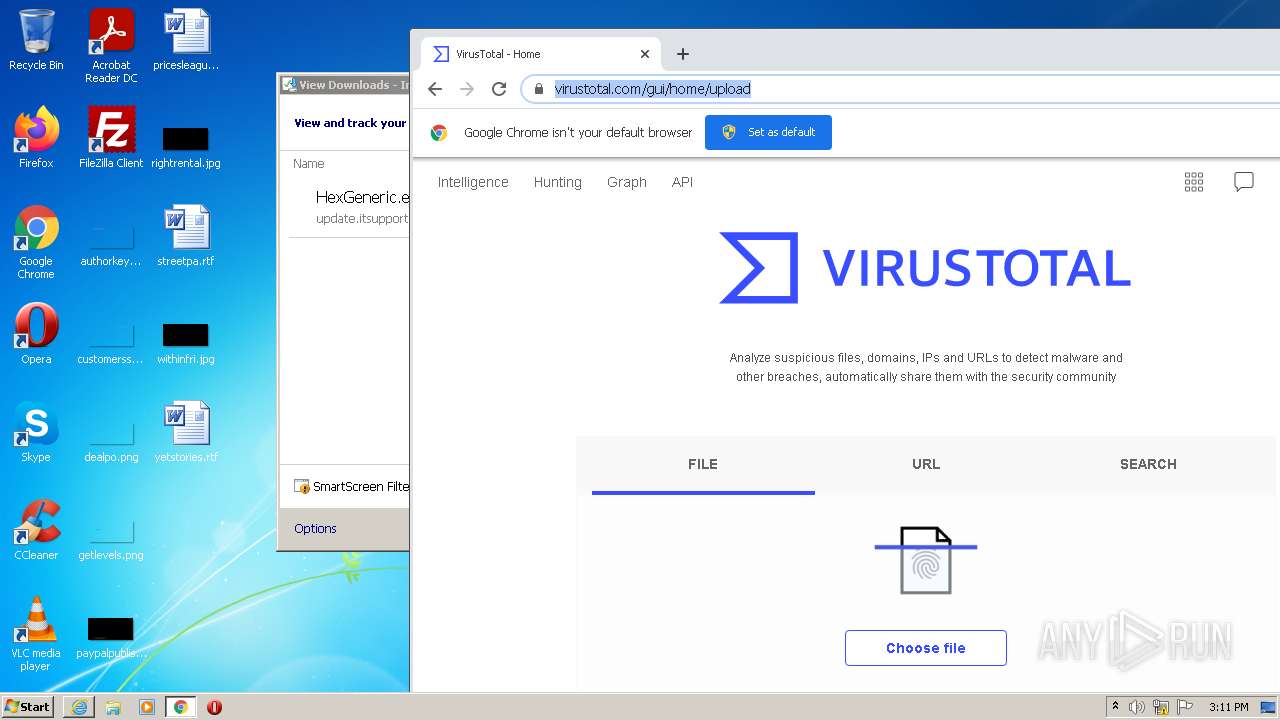Select the authorkey file icon

pos(111,244)
